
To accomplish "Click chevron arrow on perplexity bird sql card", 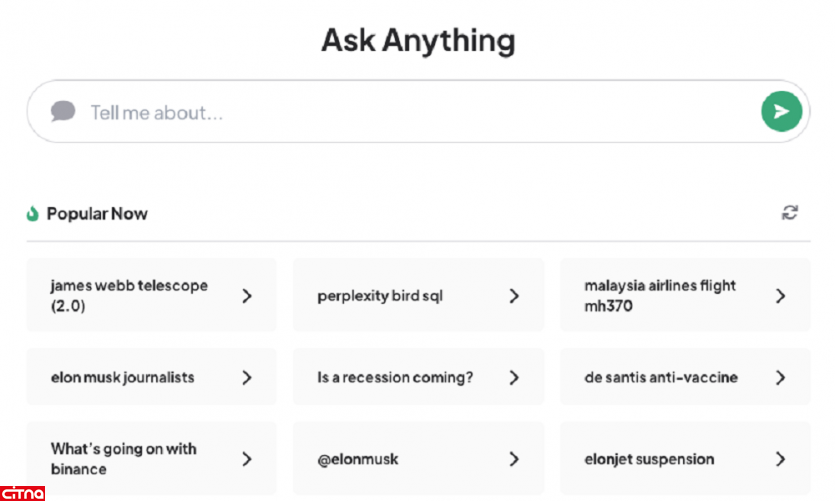I will coord(514,296).
